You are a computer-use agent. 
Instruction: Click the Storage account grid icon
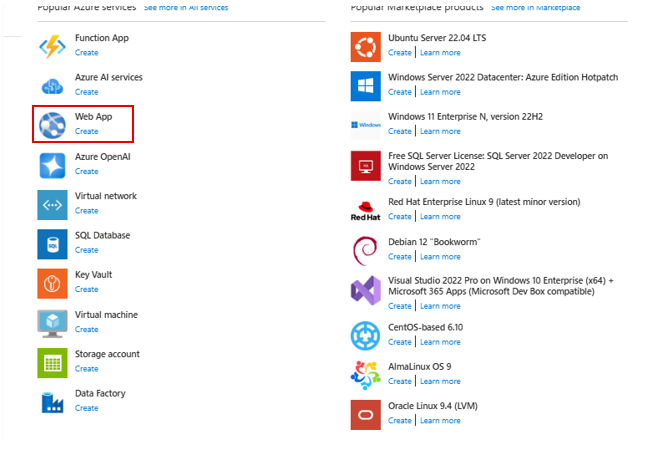pyautogui.click(x=52, y=363)
